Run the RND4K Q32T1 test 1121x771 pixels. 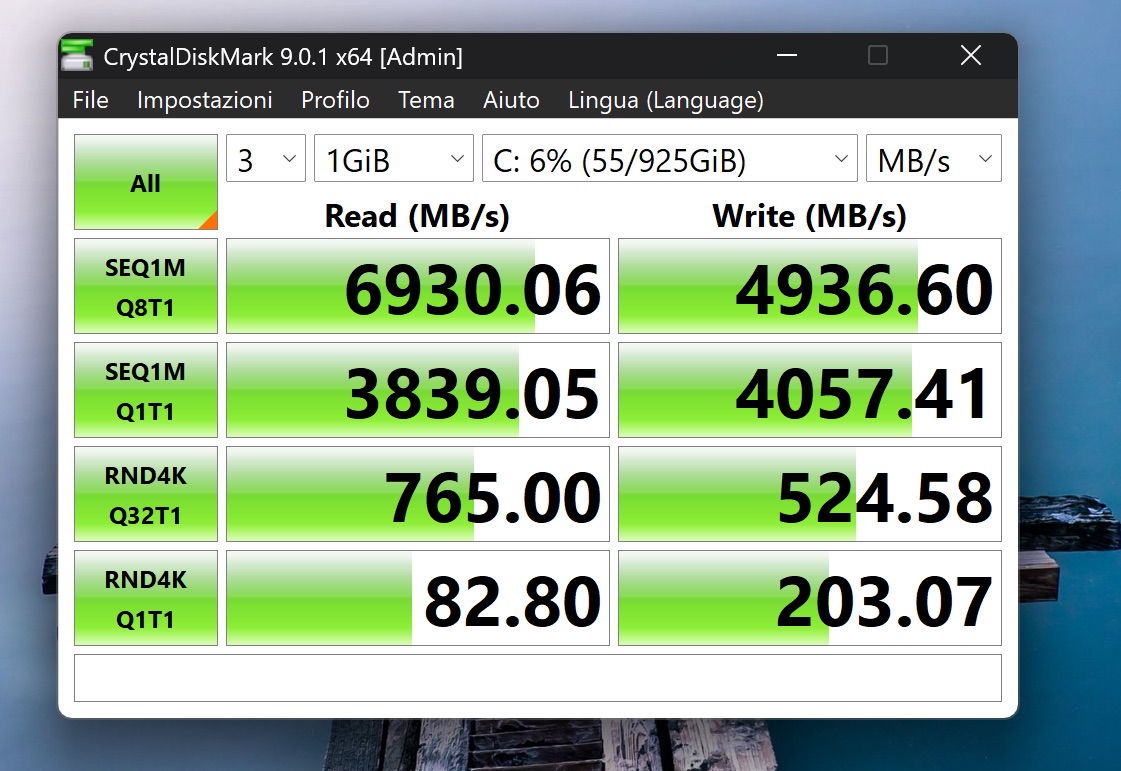coord(146,494)
